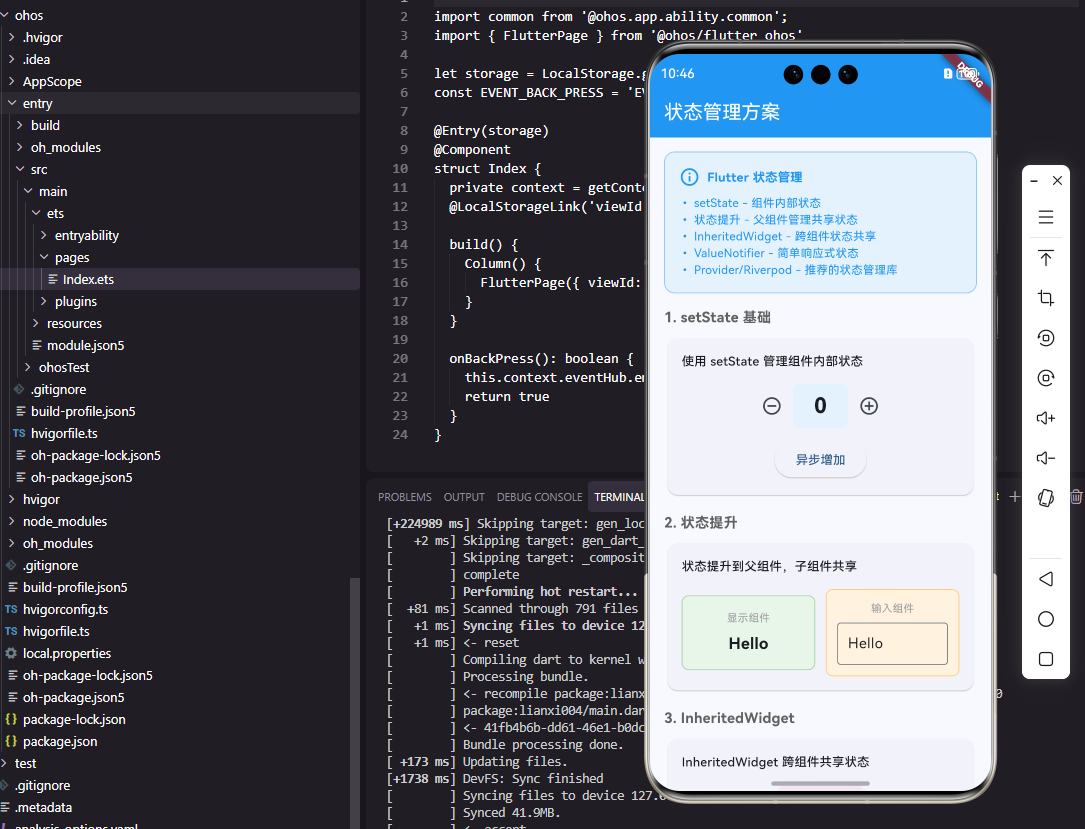
Task: Select the emulator crop screenshot icon
Action: coord(1046,298)
